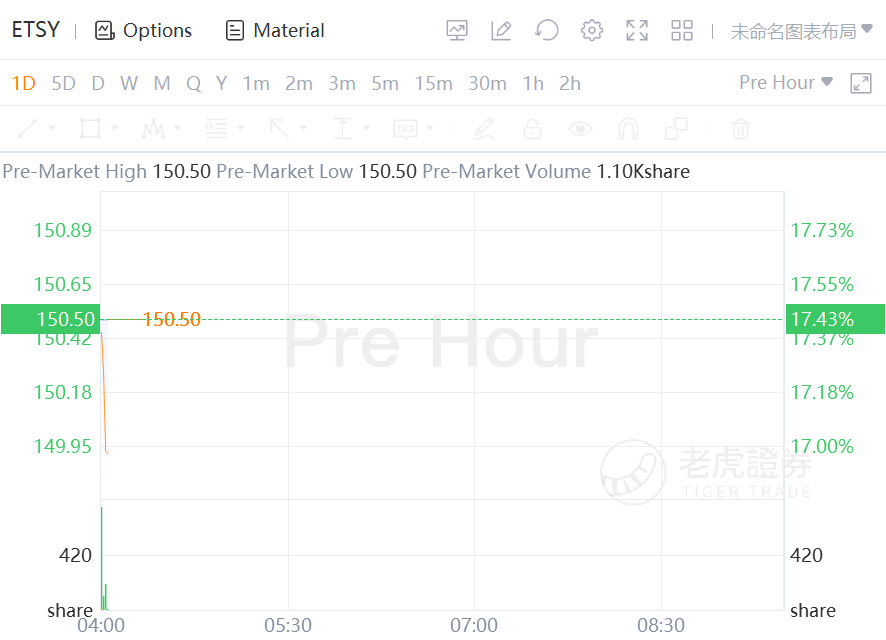This screenshot has width=886, height=640.
Task: Click the pop-out chart icon beside Pre Hour
Action: tap(861, 83)
